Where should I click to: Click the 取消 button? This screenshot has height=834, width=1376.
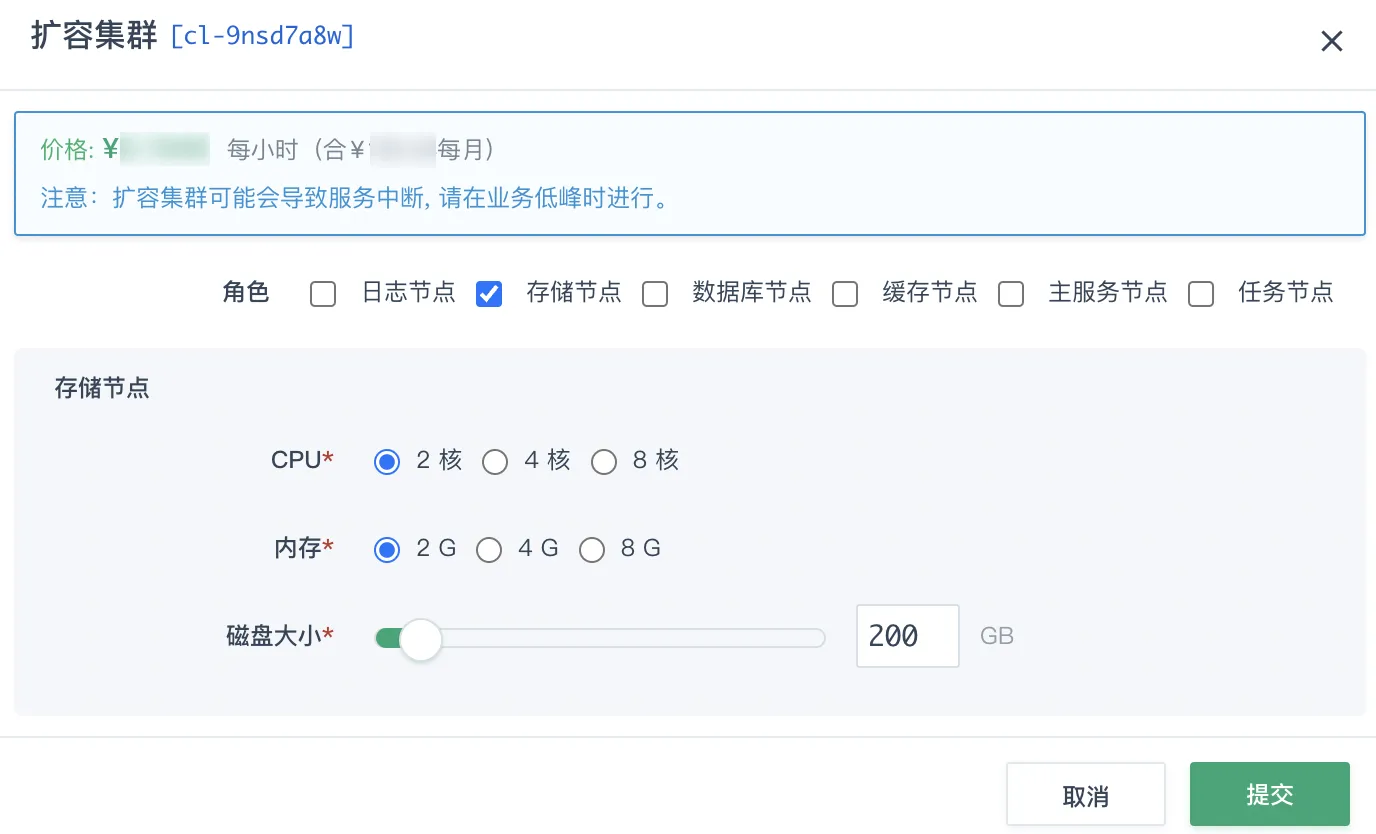1086,795
